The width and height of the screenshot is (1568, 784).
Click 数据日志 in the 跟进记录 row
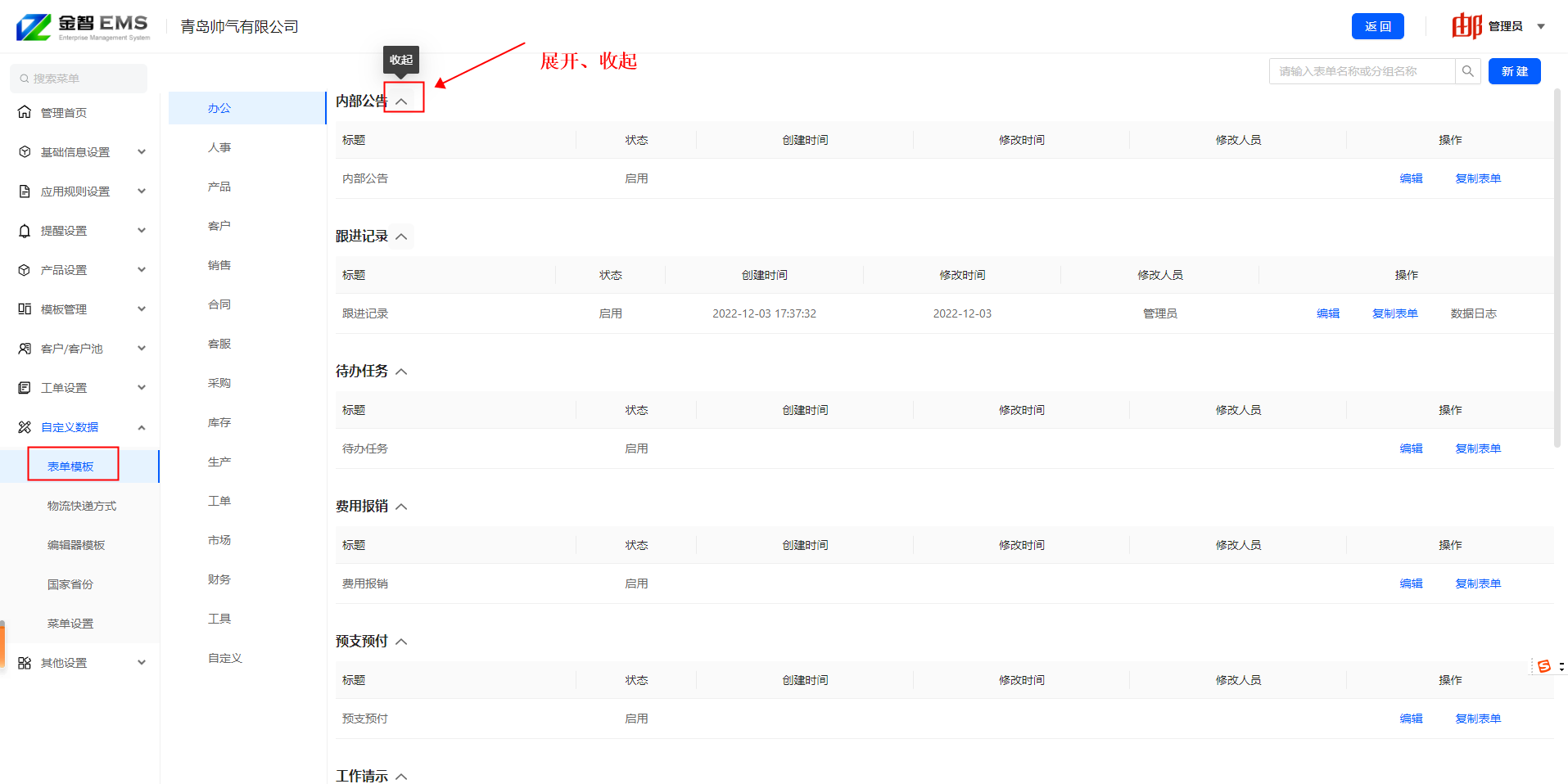pyautogui.click(x=1474, y=313)
